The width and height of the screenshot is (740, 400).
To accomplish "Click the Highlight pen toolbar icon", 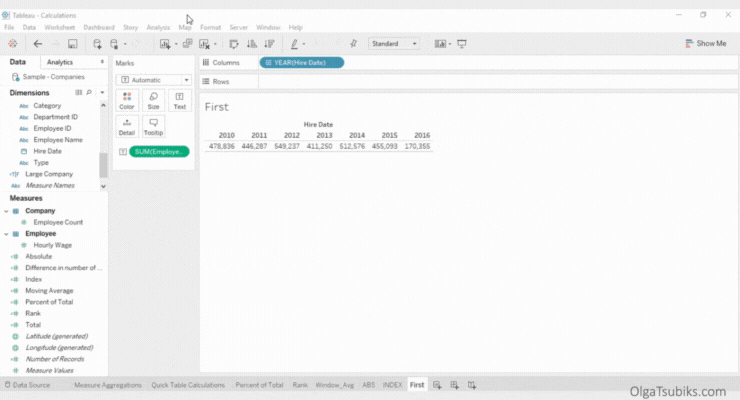I will 294,44.
